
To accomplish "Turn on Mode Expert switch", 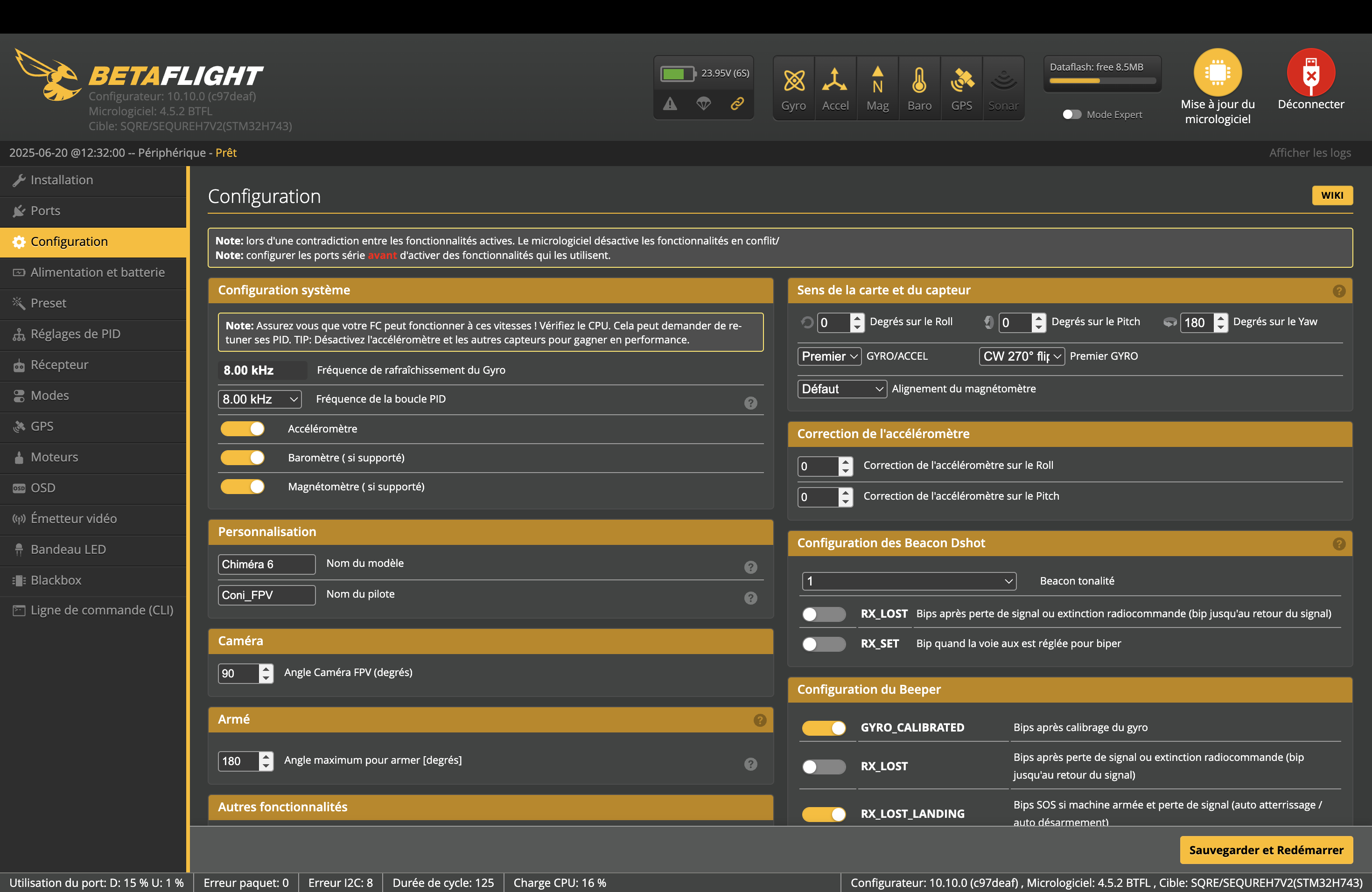I will (x=1071, y=115).
